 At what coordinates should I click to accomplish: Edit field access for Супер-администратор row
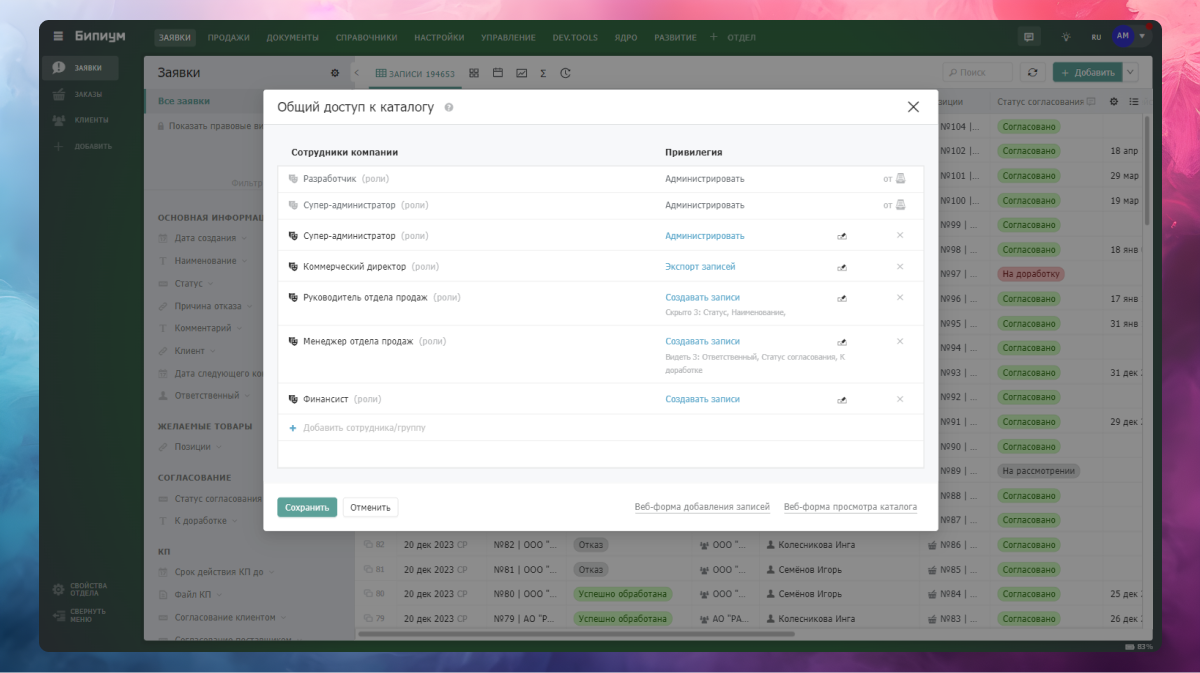tap(842, 236)
